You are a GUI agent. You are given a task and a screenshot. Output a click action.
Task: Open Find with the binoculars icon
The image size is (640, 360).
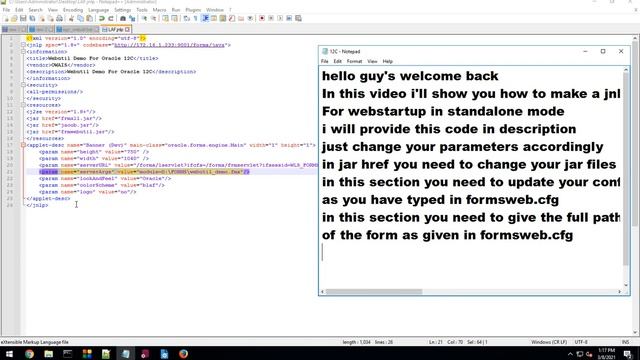(122, 18)
